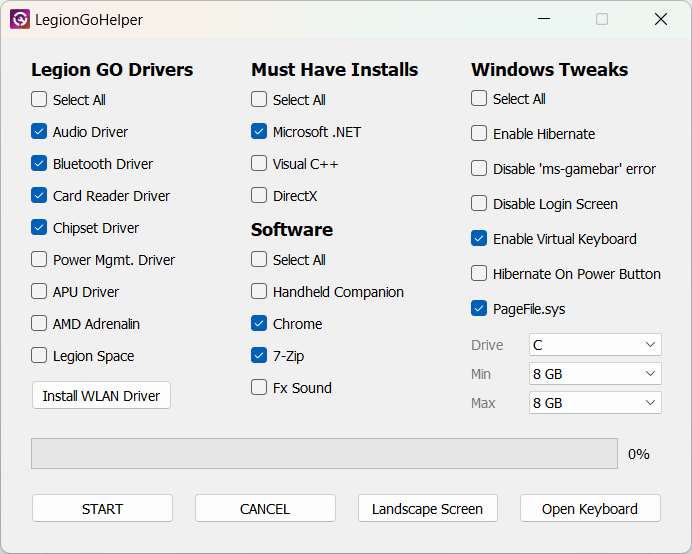Check Select All under Must Have Installs
Viewport: 692px width, 554px height.
(259, 99)
